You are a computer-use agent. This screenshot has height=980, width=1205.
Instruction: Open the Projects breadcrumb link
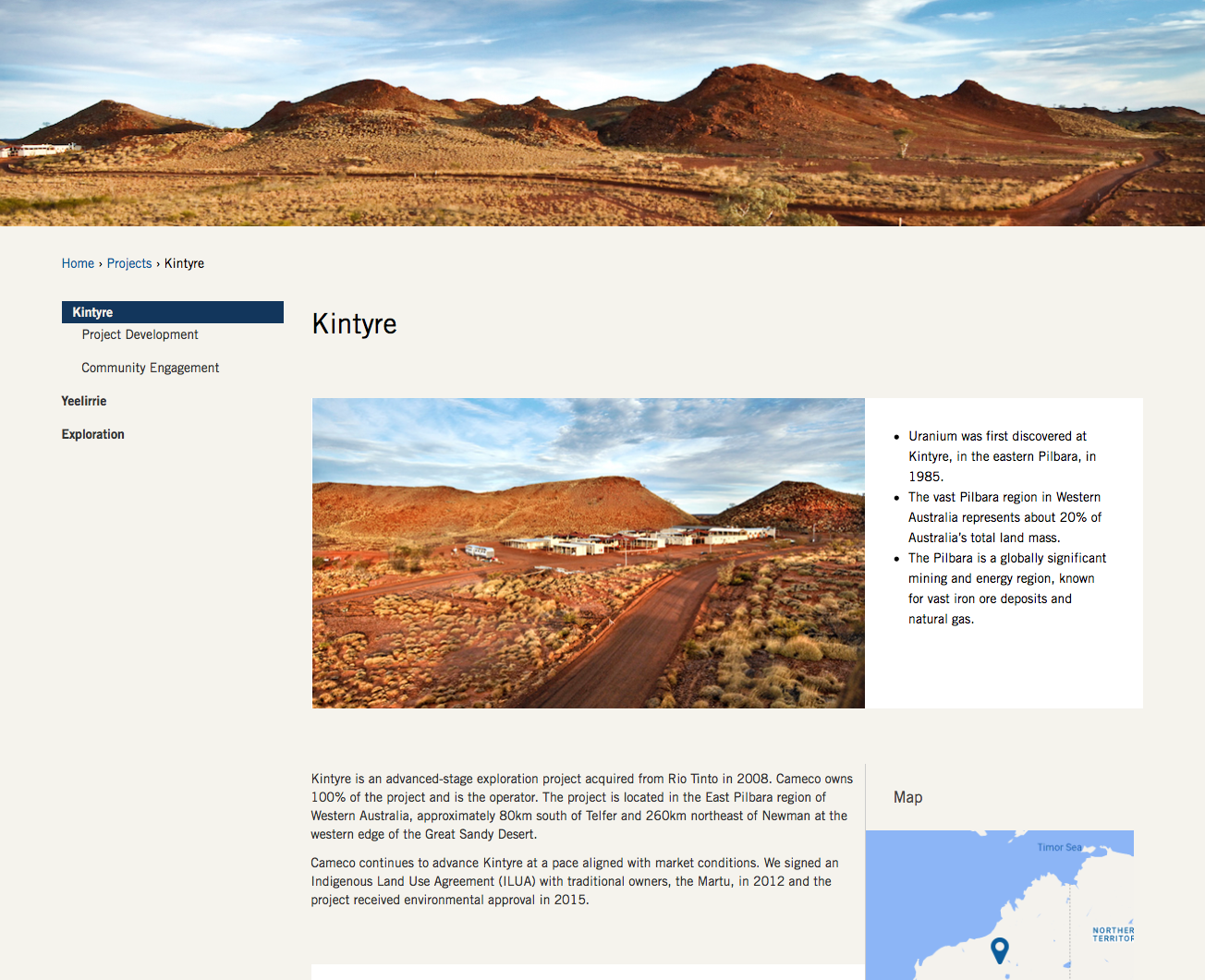[129, 263]
